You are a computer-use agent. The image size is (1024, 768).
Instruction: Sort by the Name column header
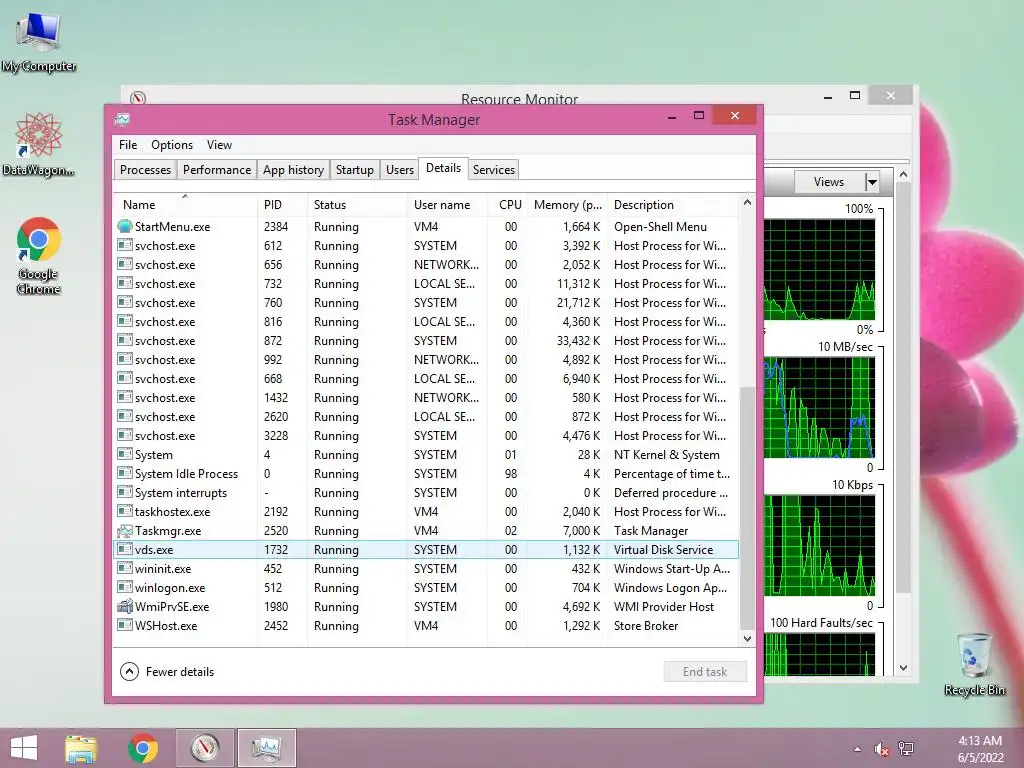185,205
